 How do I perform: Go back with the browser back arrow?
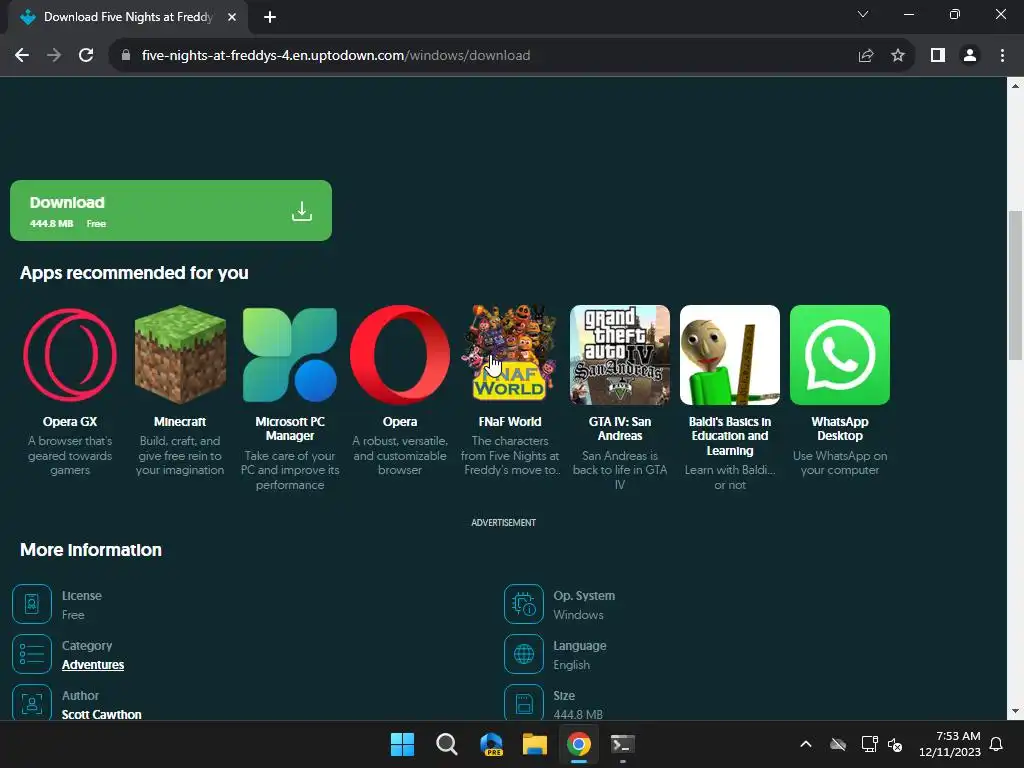(x=22, y=56)
